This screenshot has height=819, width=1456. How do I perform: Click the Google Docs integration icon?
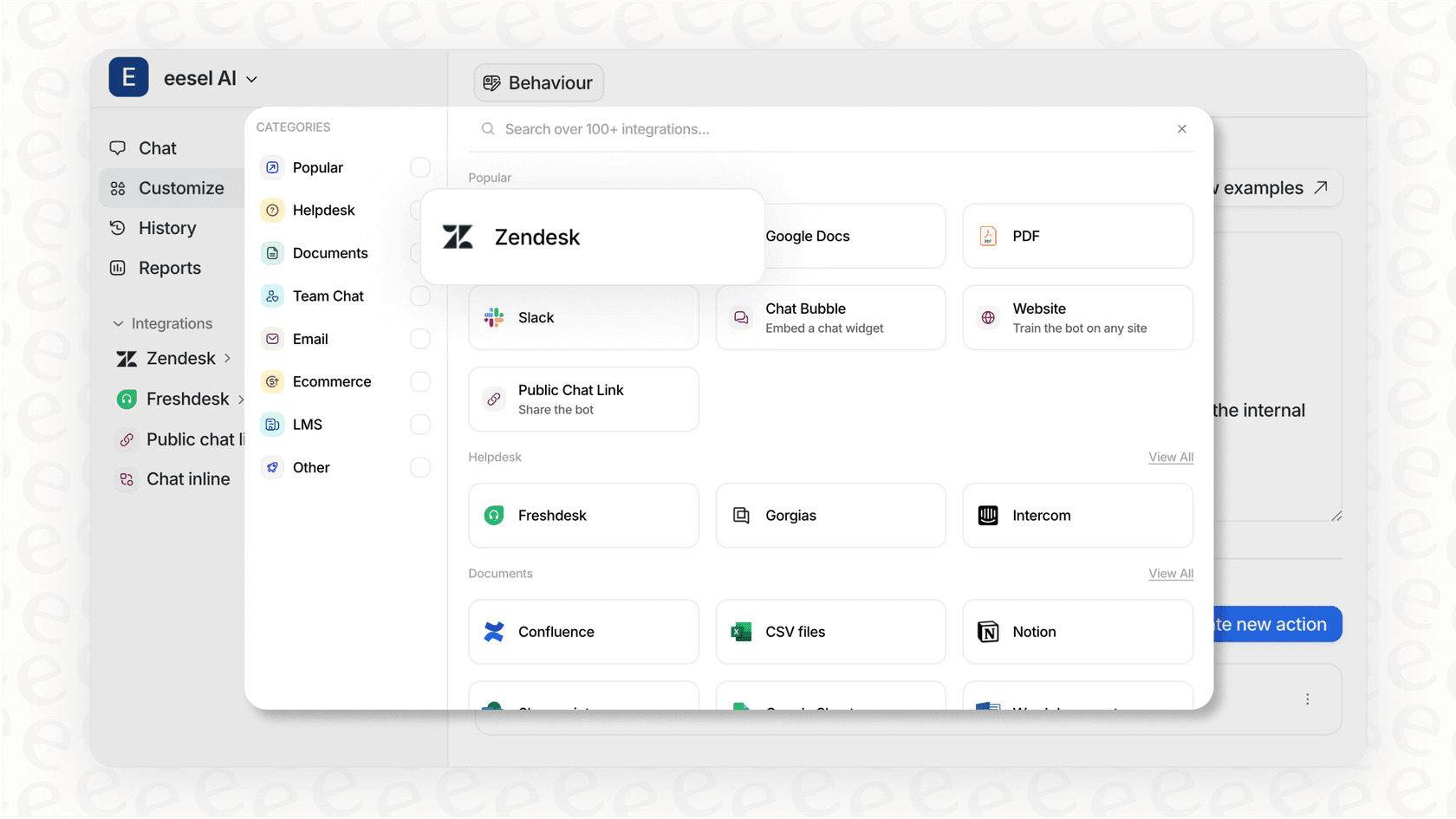click(x=741, y=236)
